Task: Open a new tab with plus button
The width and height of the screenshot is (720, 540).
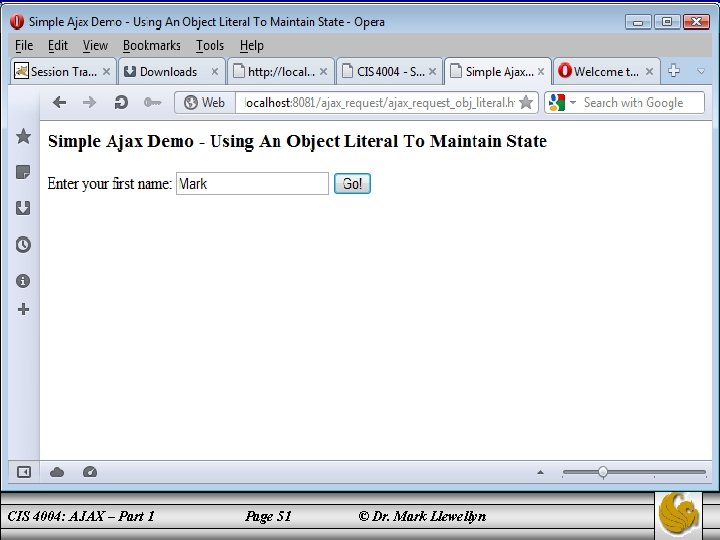Action: pos(674,71)
